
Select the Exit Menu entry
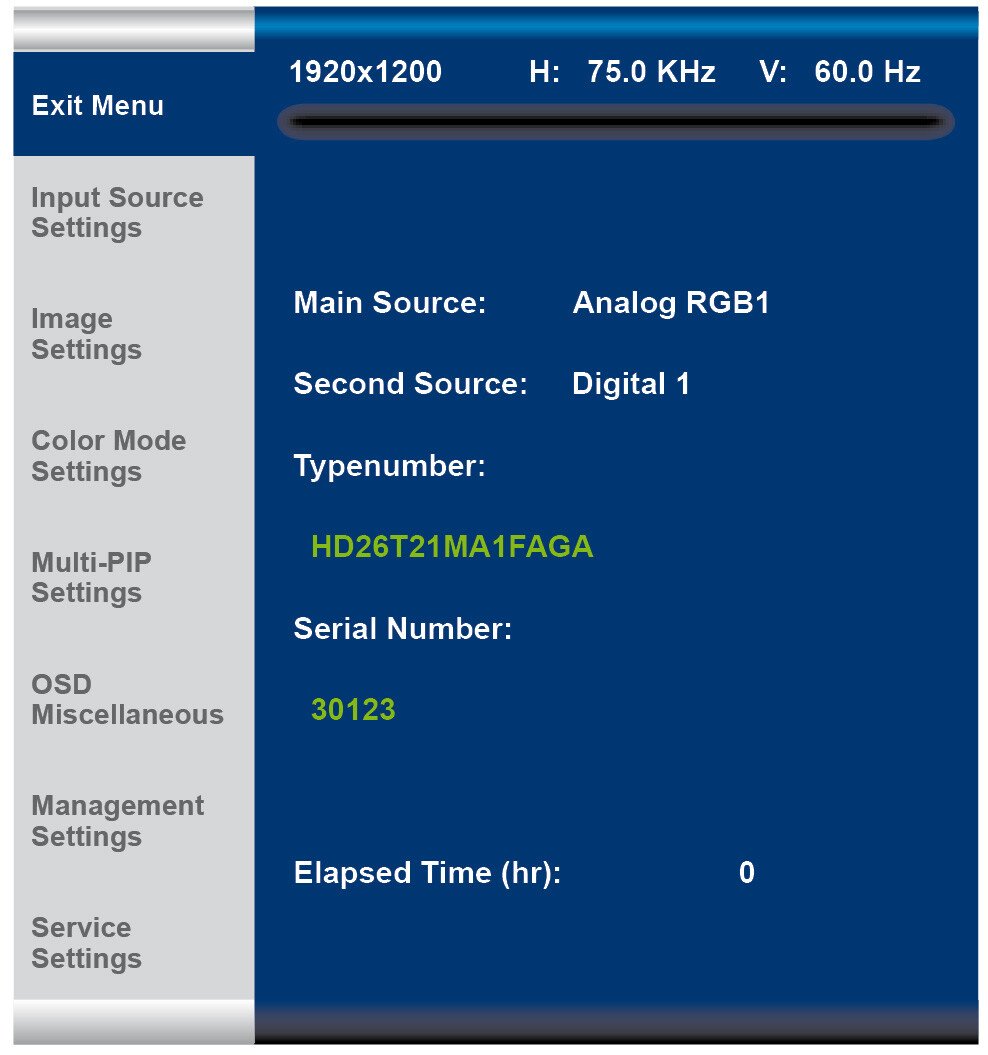click(133, 104)
